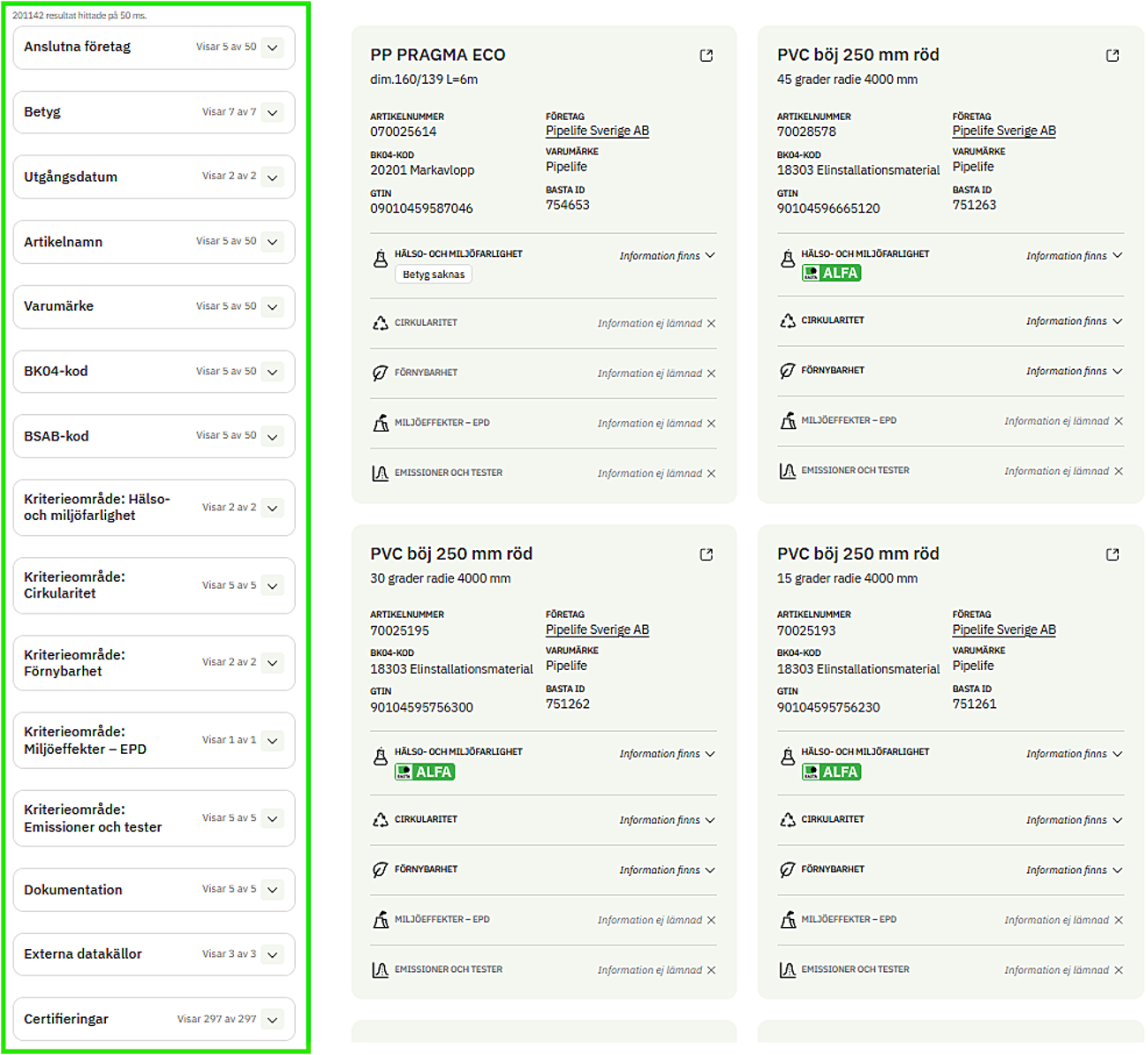This screenshot has width=1148, height=1055.
Task: Expand förnybarhet 'Information finns' on 30 grader card
Action: pos(668,870)
